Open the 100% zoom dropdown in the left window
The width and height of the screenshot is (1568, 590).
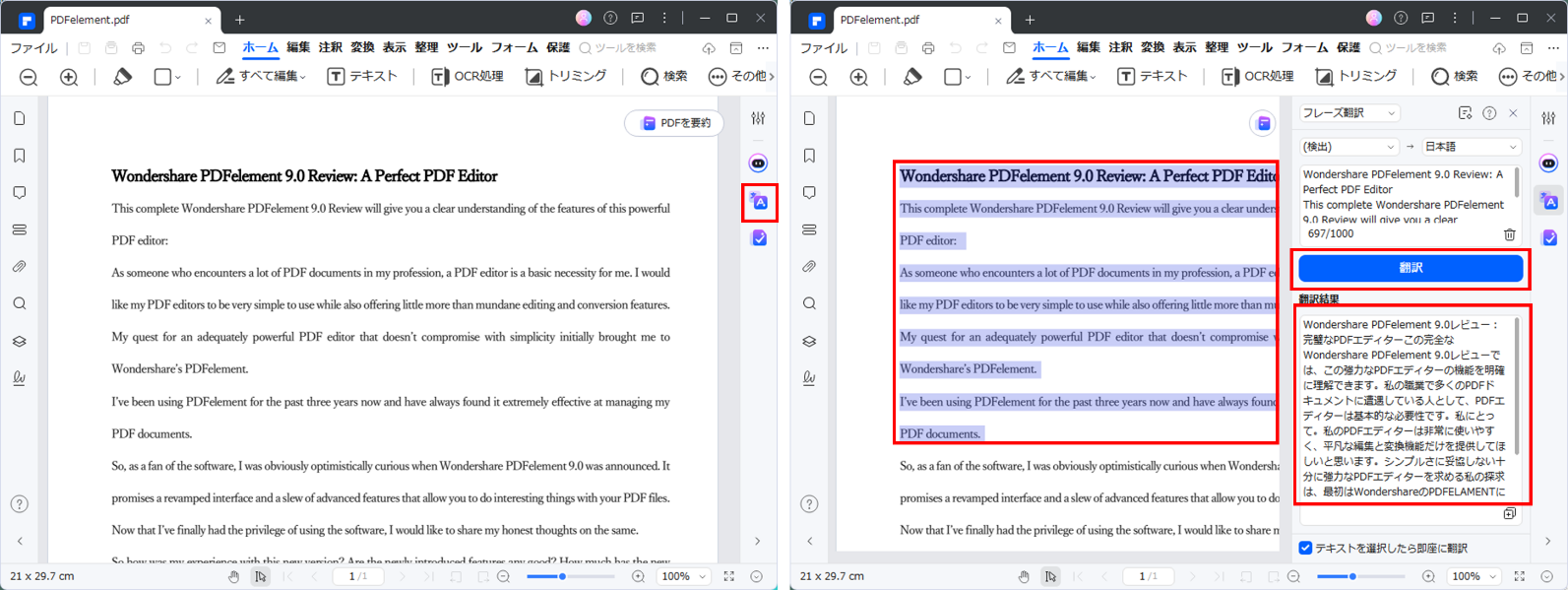(684, 576)
